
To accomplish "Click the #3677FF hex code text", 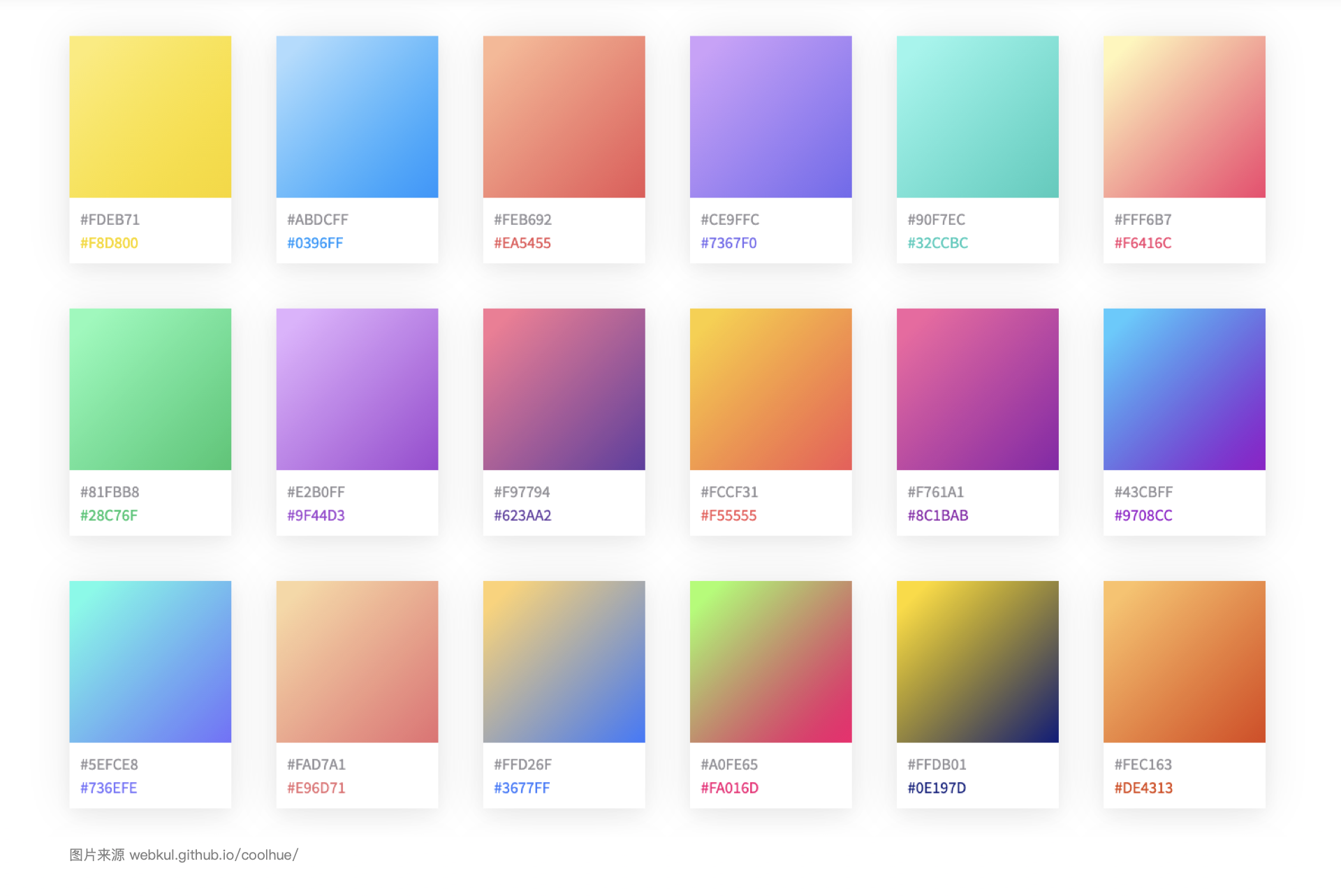I will click(522, 788).
